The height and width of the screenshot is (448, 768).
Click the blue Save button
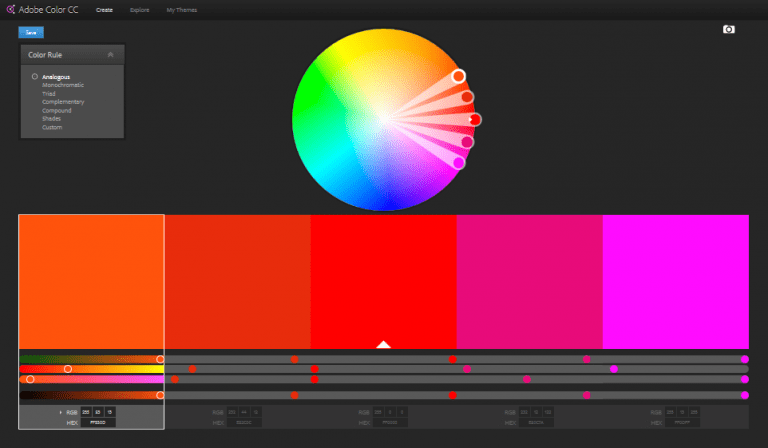pos(31,32)
